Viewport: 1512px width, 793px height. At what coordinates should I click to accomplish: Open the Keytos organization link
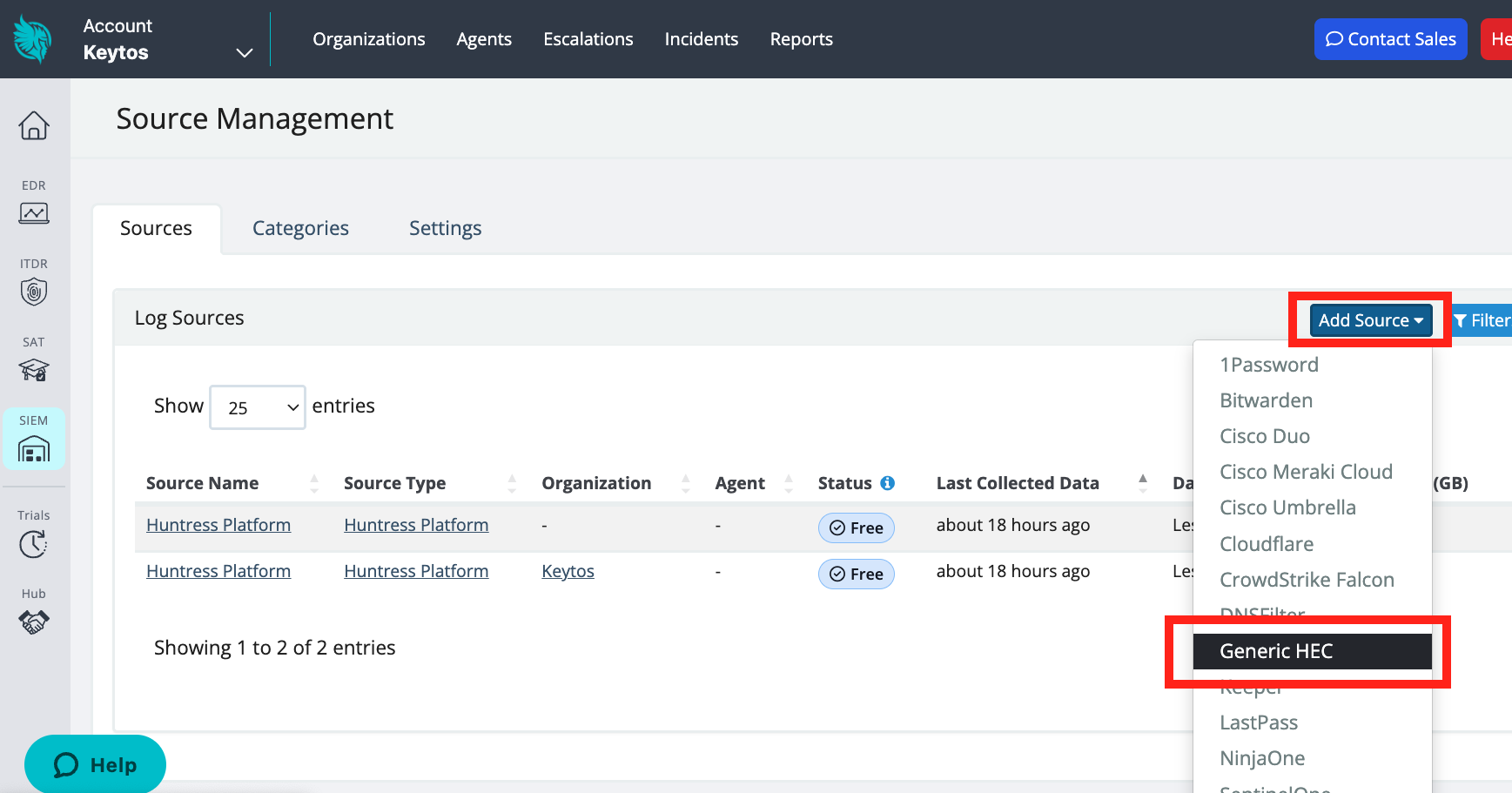coord(568,571)
